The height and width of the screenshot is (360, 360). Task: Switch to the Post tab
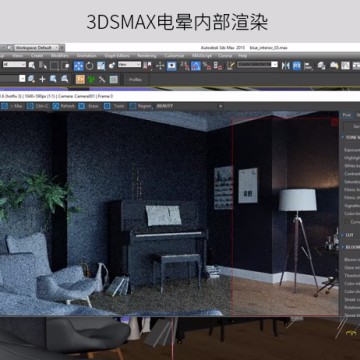click(x=347, y=115)
